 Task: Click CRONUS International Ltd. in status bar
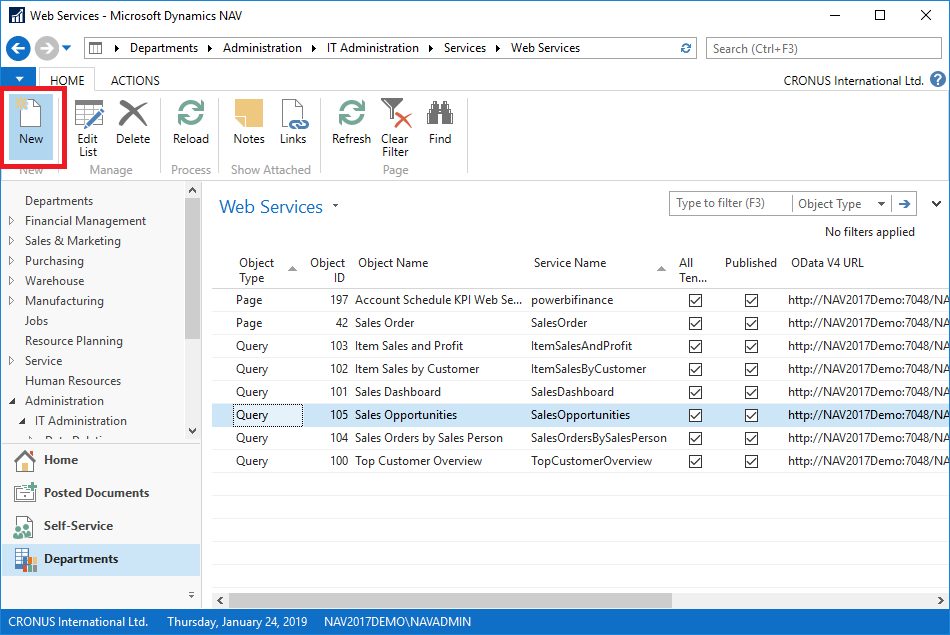point(78,622)
